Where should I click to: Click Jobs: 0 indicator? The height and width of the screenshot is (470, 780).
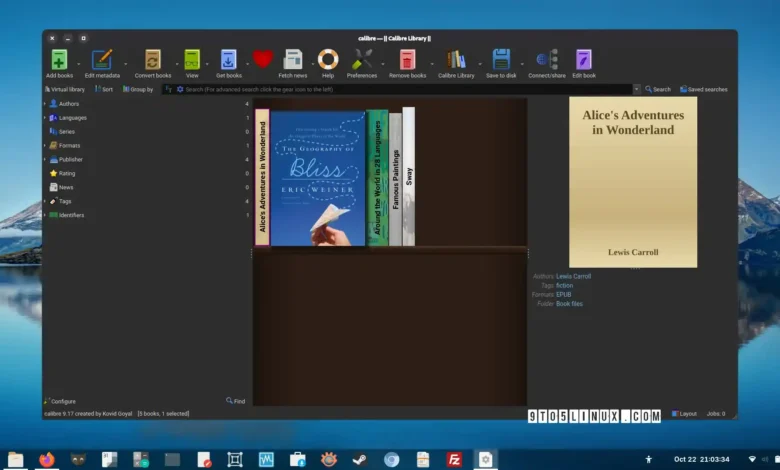pyautogui.click(x=716, y=414)
